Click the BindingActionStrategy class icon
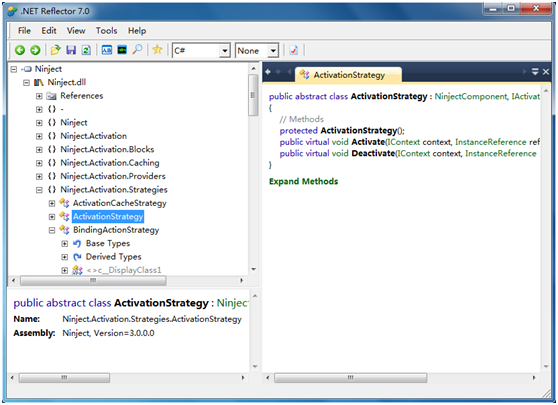 pyautogui.click(x=64, y=230)
